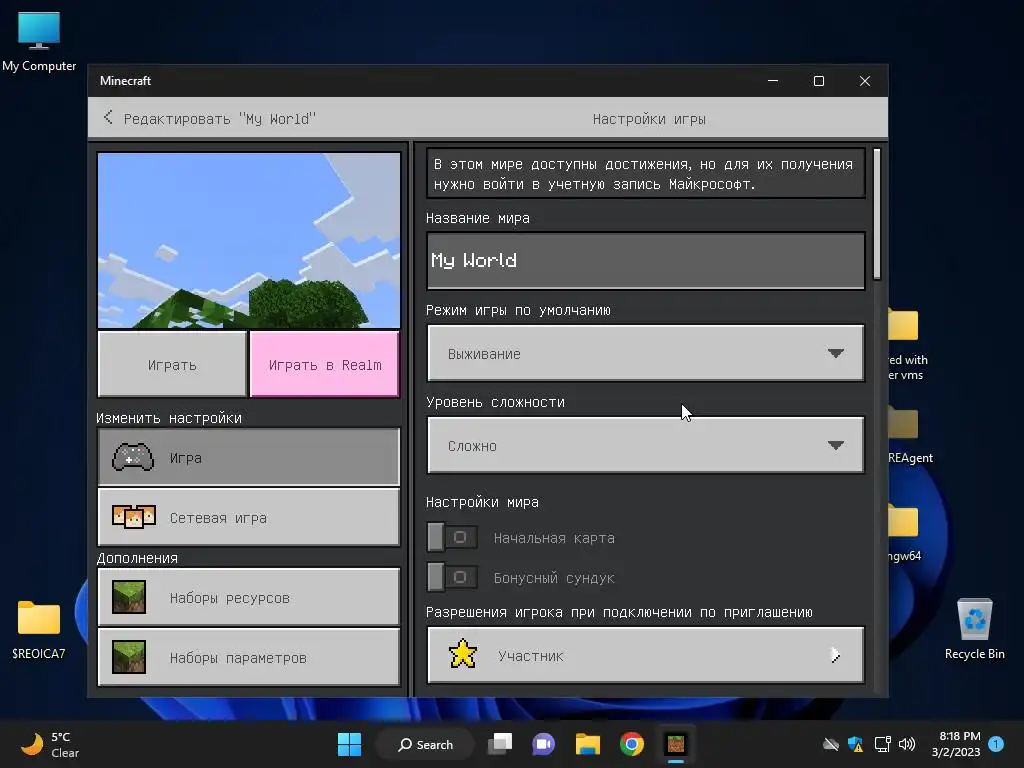Click the Minecraft taskbar icon
Screen dimensions: 1024x768
(675, 744)
